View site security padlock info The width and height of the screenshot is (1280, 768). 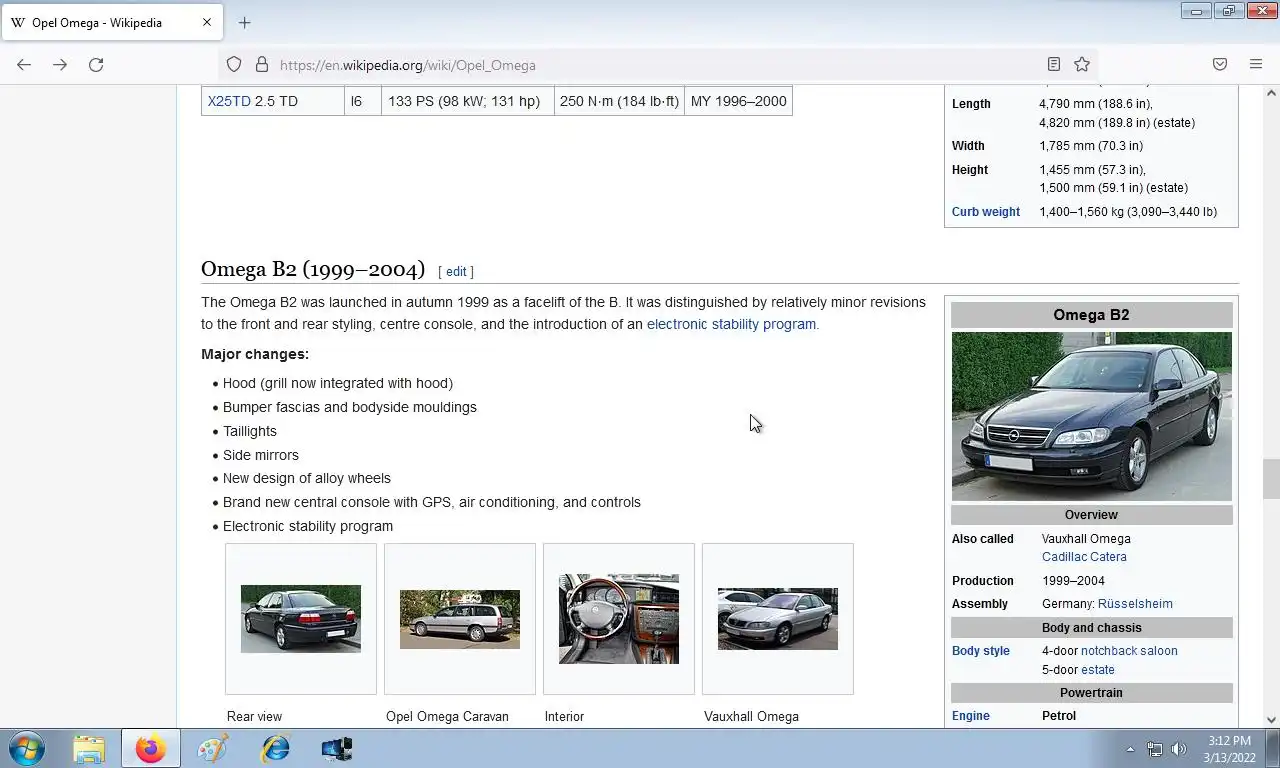tap(262, 64)
